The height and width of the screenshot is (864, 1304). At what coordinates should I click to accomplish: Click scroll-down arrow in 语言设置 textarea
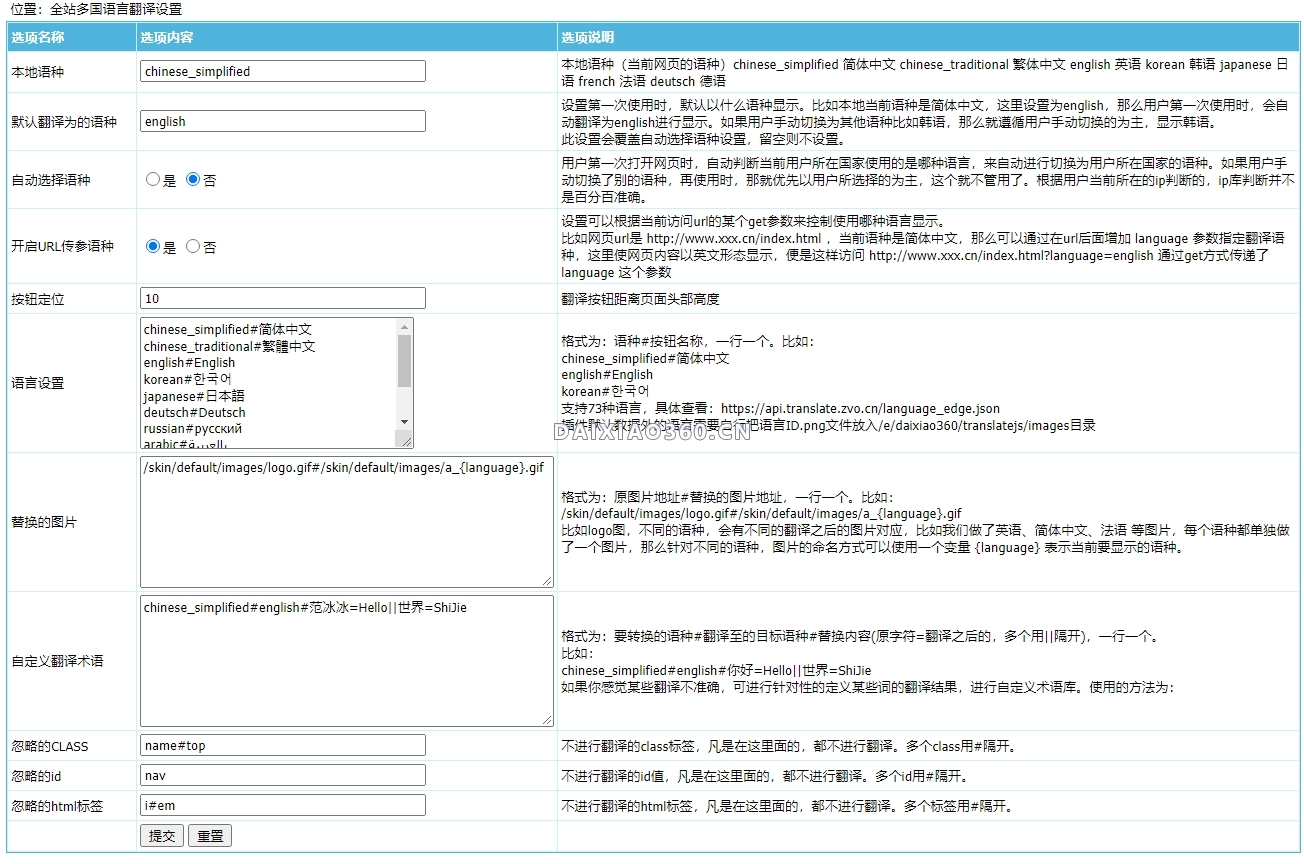405,422
